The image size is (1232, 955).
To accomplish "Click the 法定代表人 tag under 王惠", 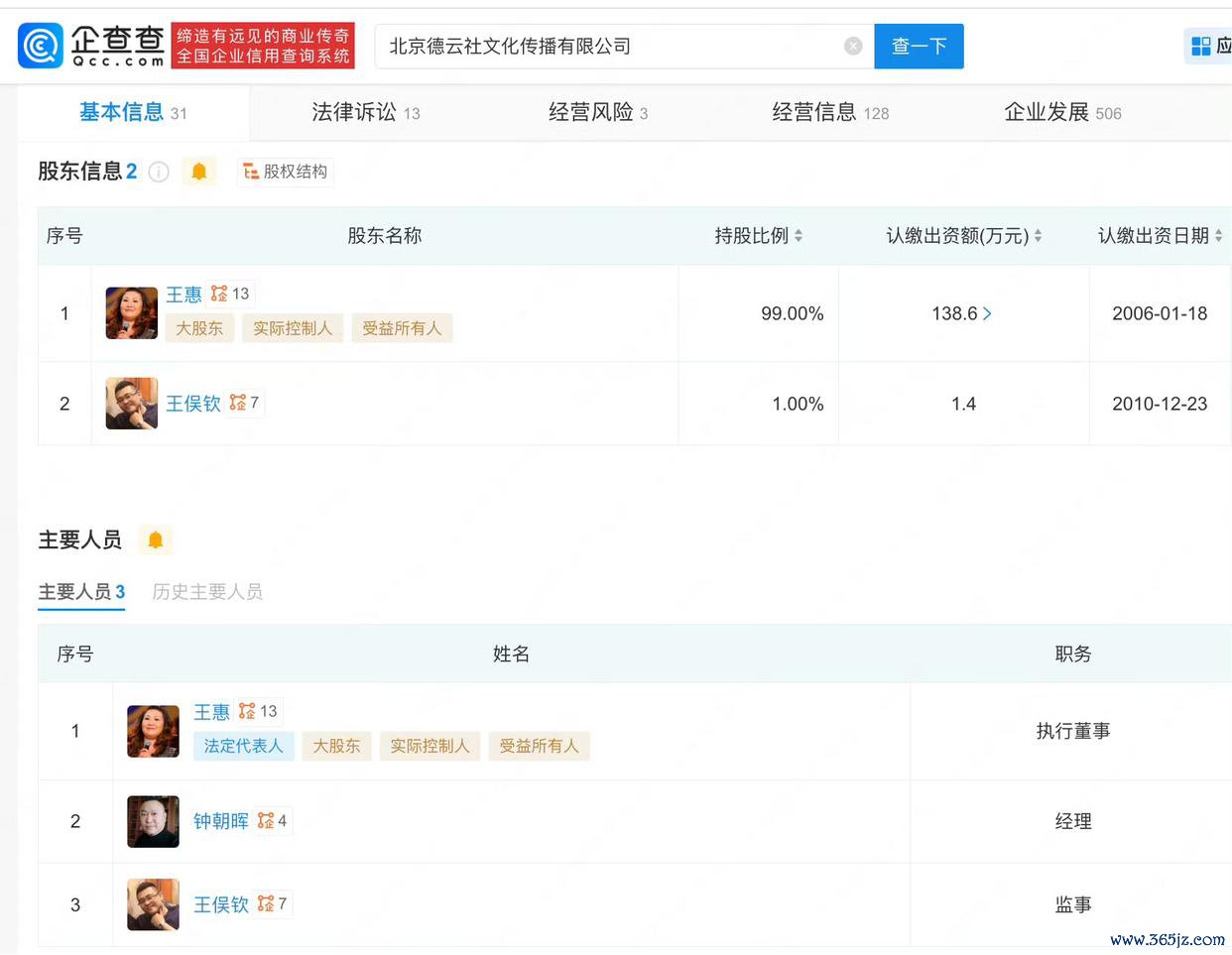I will click(x=244, y=746).
